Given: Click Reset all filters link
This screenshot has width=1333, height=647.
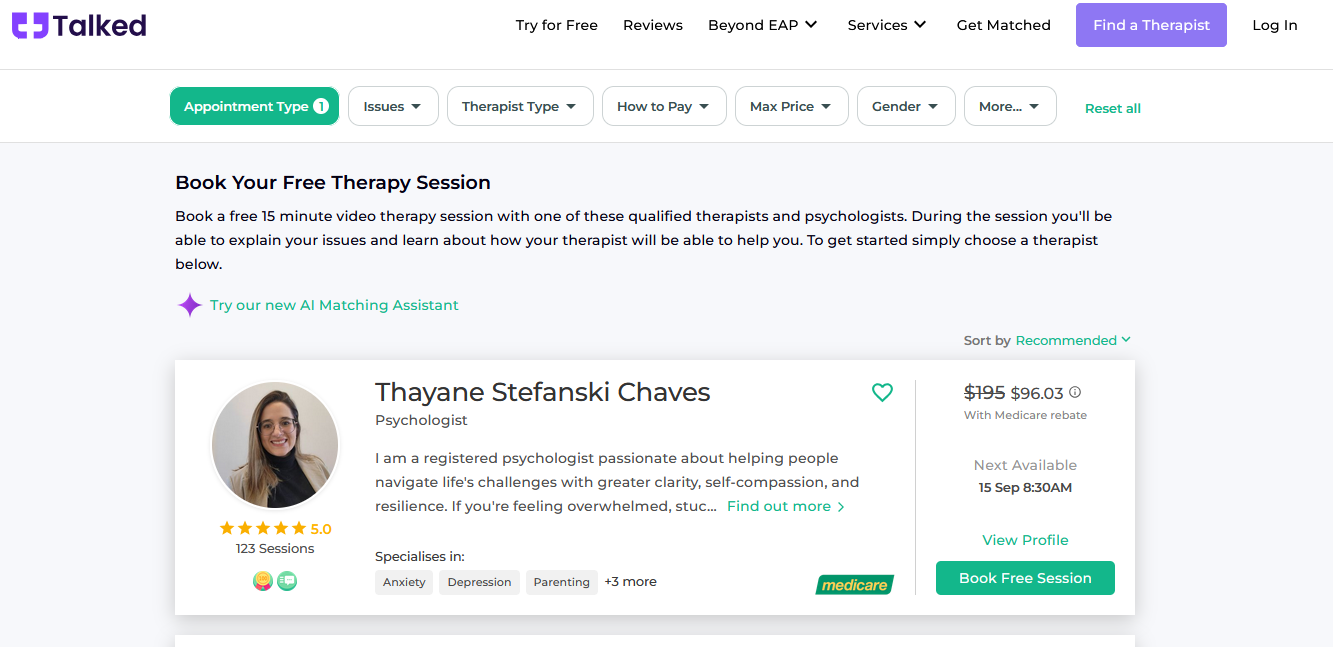Looking at the screenshot, I should 1113,108.
